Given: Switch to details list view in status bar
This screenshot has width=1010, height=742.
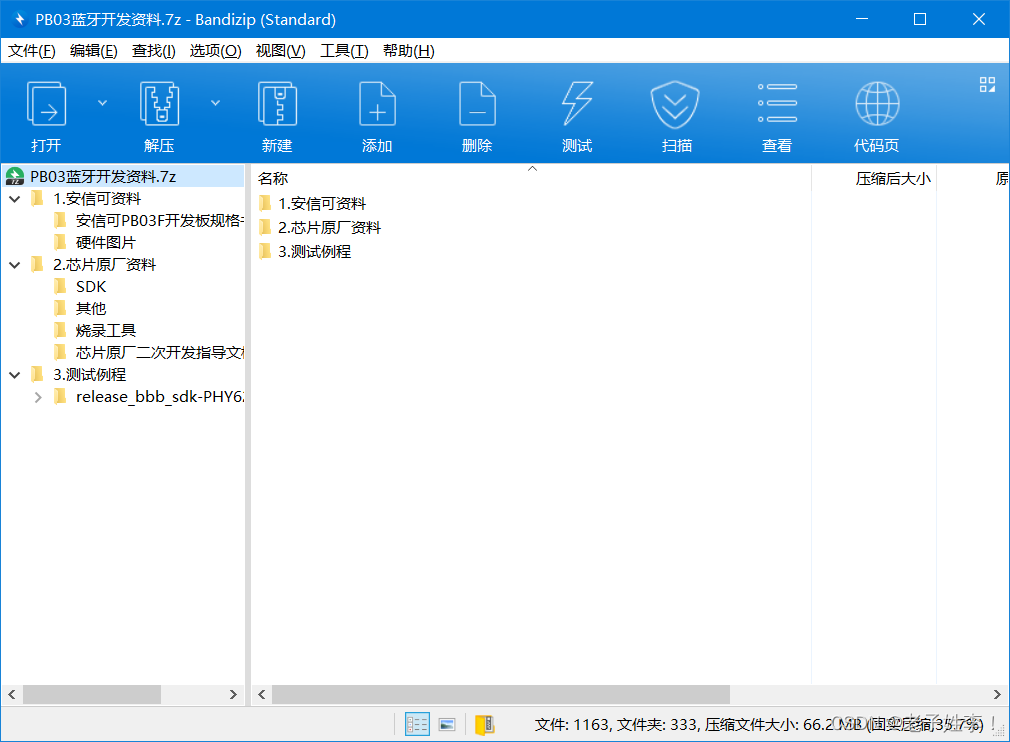Looking at the screenshot, I should pyautogui.click(x=417, y=725).
